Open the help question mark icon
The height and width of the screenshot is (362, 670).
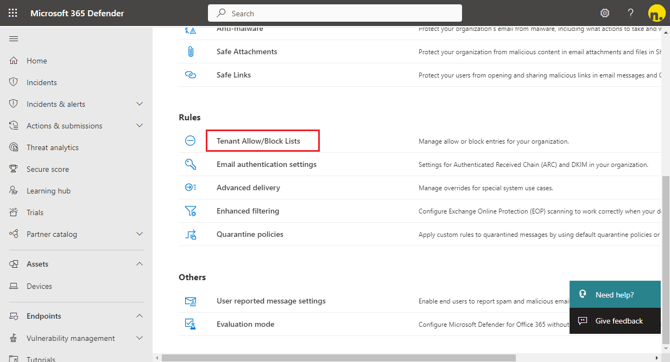tap(630, 13)
